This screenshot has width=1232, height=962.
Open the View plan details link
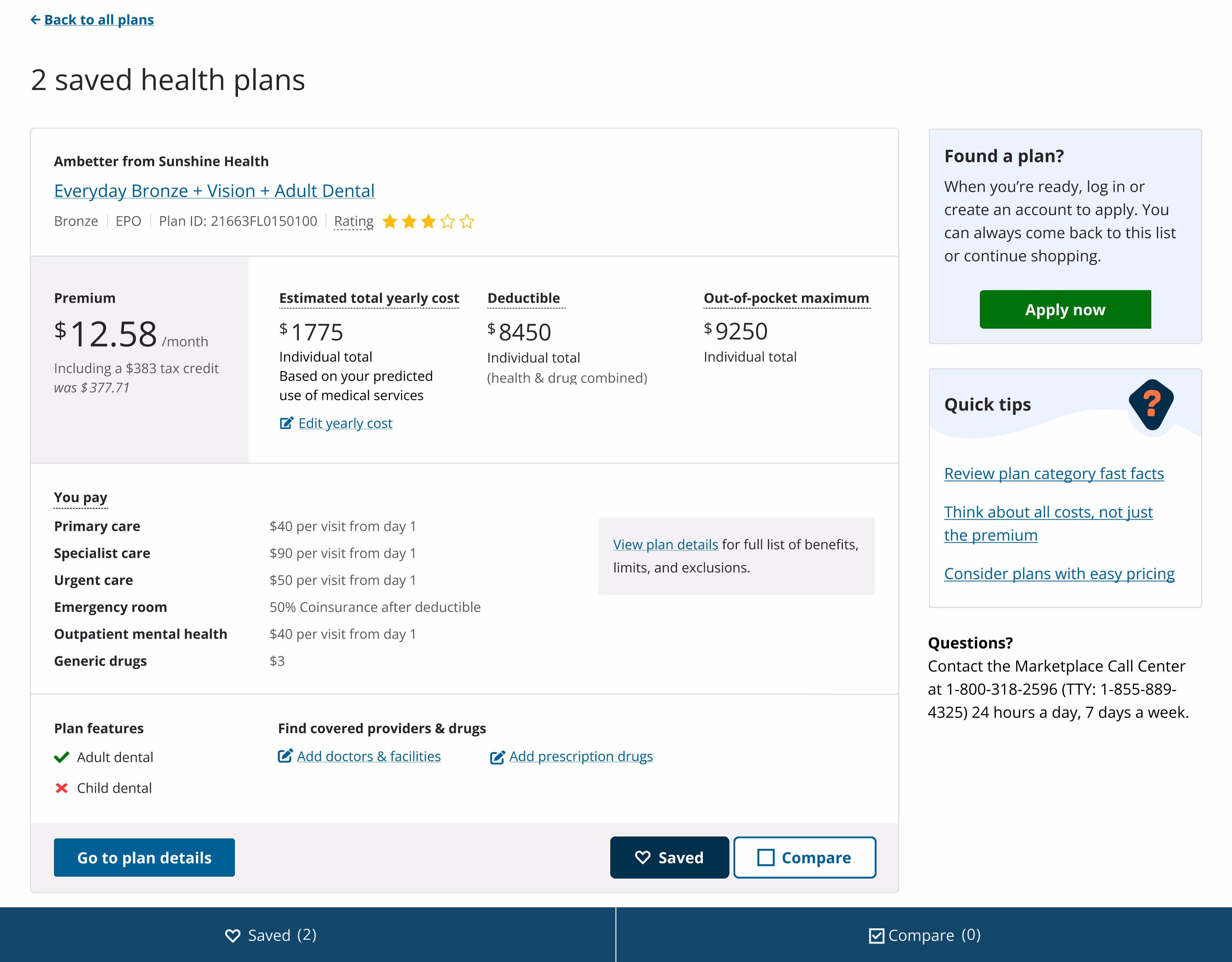point(666,545)
